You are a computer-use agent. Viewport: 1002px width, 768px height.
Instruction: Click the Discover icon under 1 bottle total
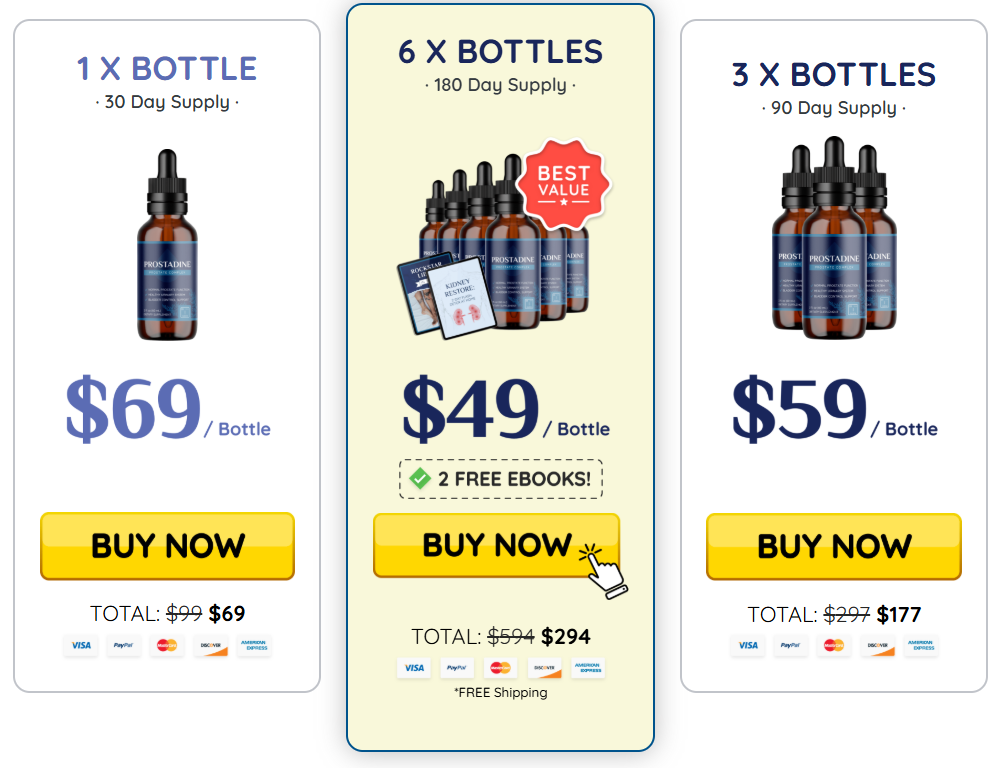(211, 645)
